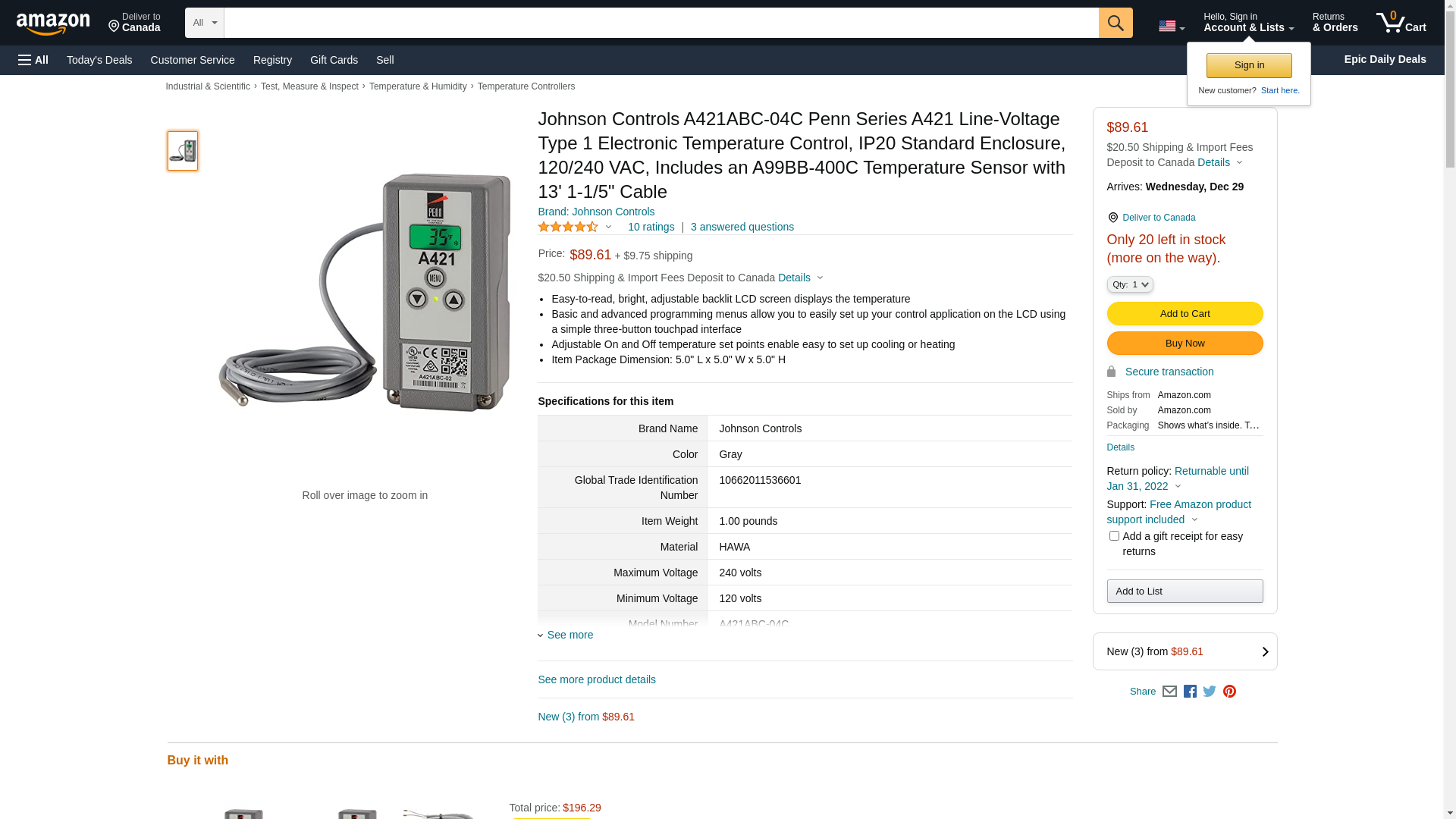Enable gift receipt checkbox
Screen dimensions: 1456x819
pos(1114,536)
